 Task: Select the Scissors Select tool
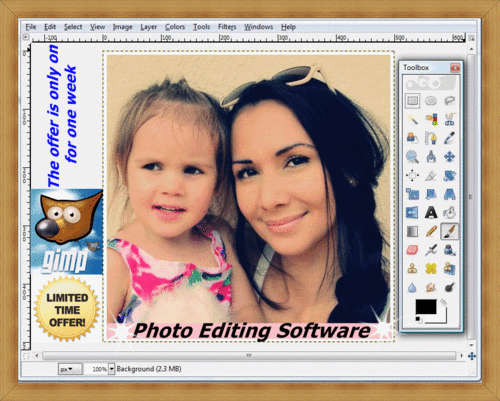pos(450,119)
